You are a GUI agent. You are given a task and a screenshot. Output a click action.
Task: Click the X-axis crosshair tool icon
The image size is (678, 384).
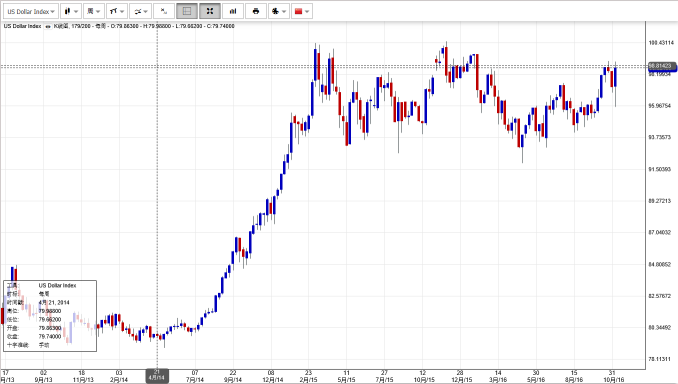(x=164, y=11)
